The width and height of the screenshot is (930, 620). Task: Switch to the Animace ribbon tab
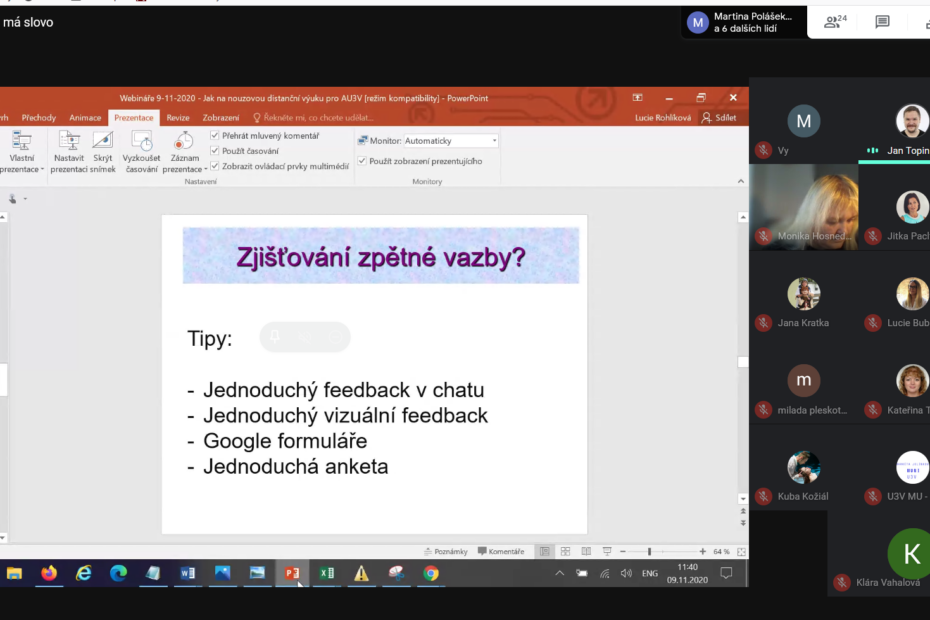click(x=85, y=118)
